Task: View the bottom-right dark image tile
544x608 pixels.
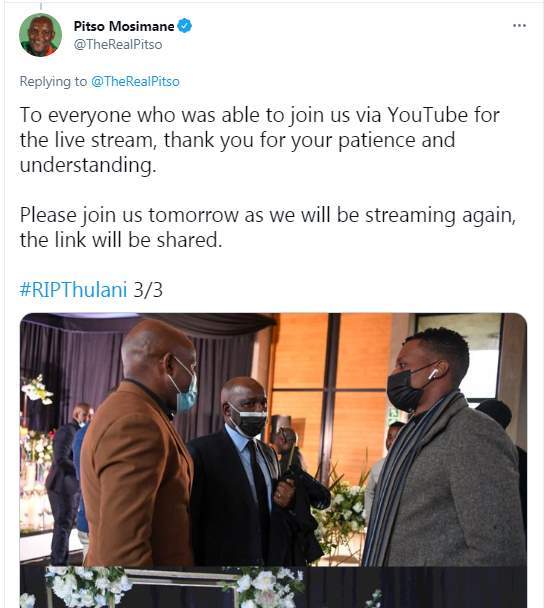Action: tap(416, 587)
